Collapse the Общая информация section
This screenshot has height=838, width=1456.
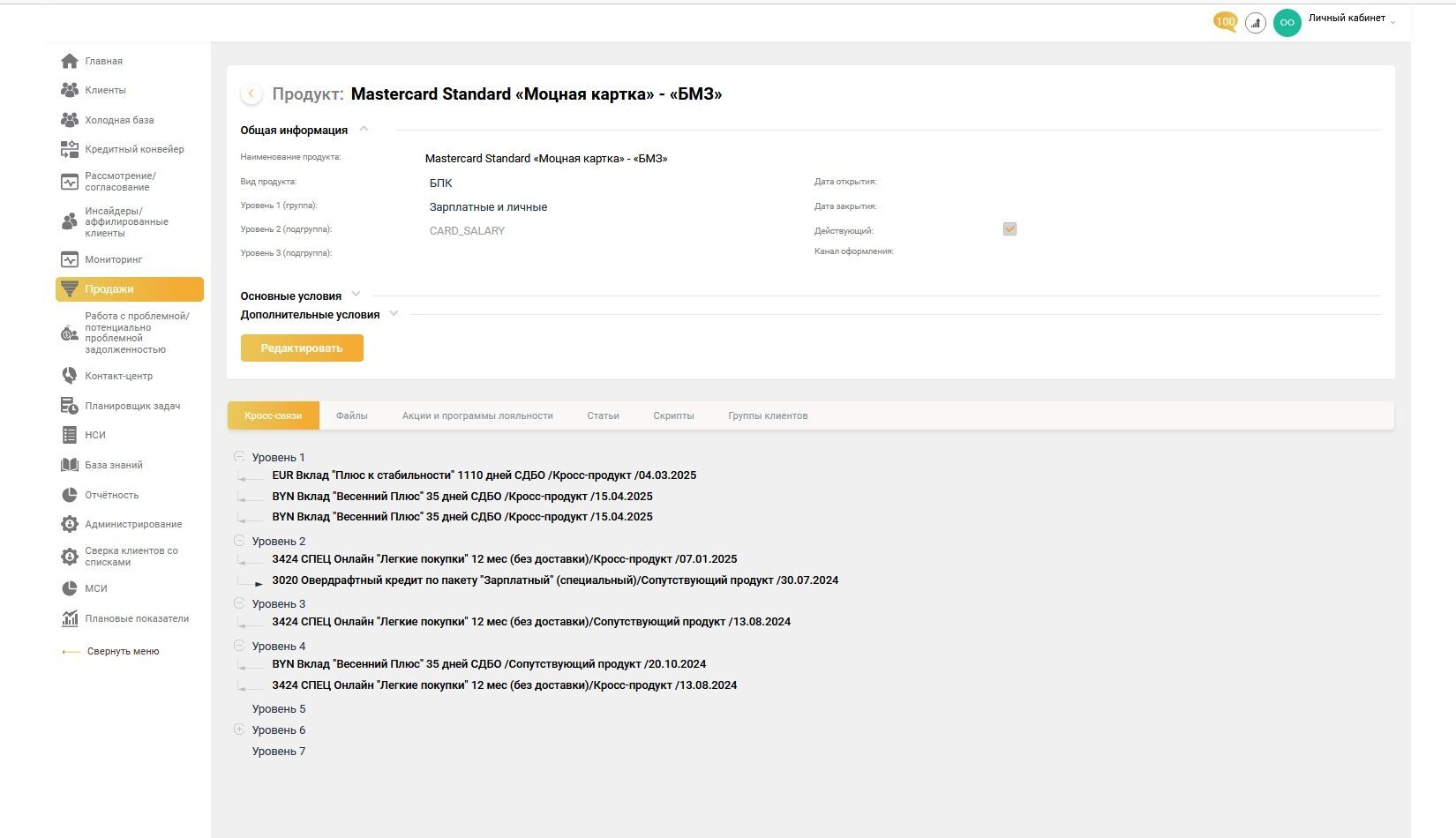point(364,129)
